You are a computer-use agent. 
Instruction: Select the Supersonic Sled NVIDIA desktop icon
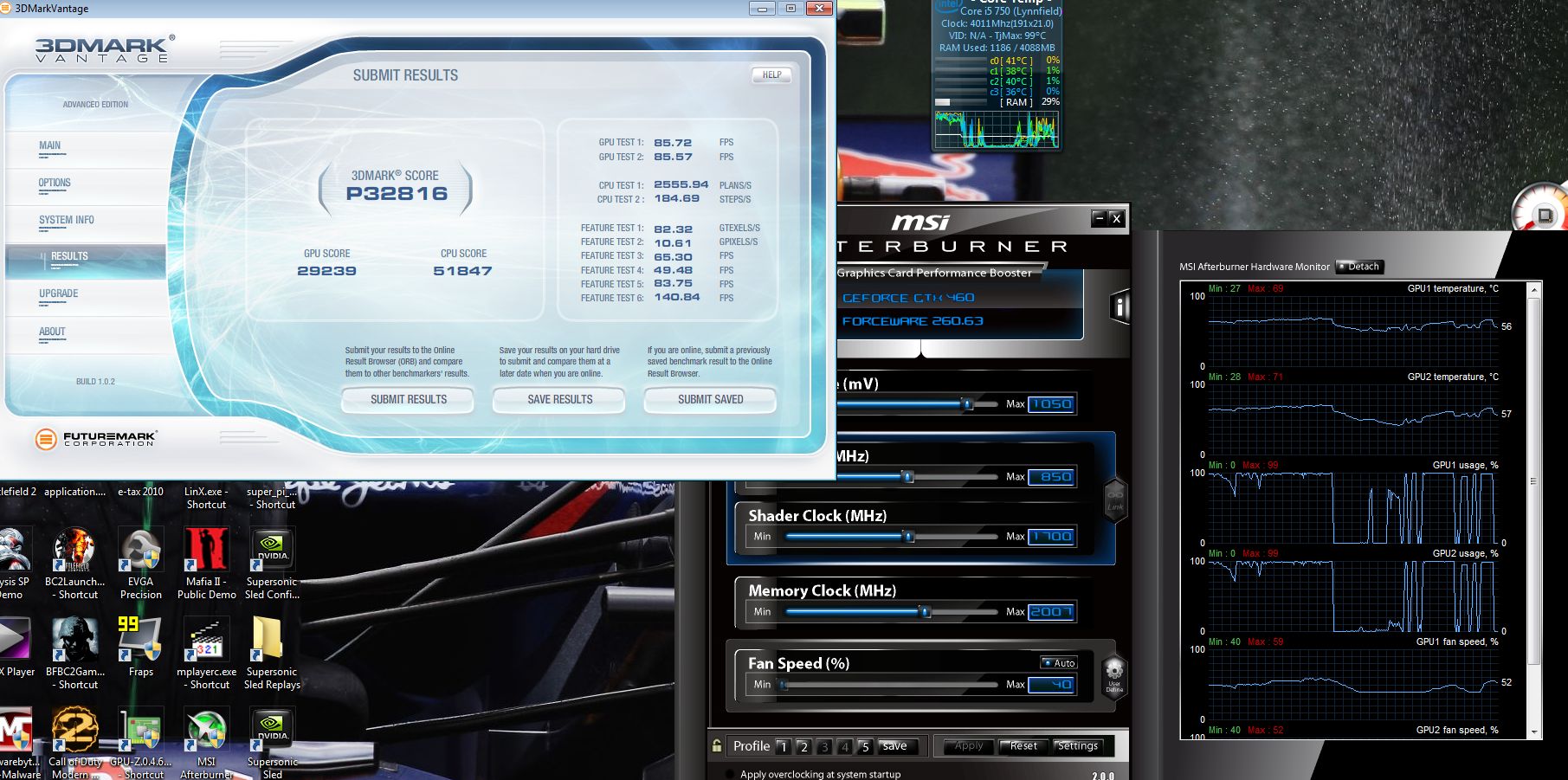click(x=272, y=743)
